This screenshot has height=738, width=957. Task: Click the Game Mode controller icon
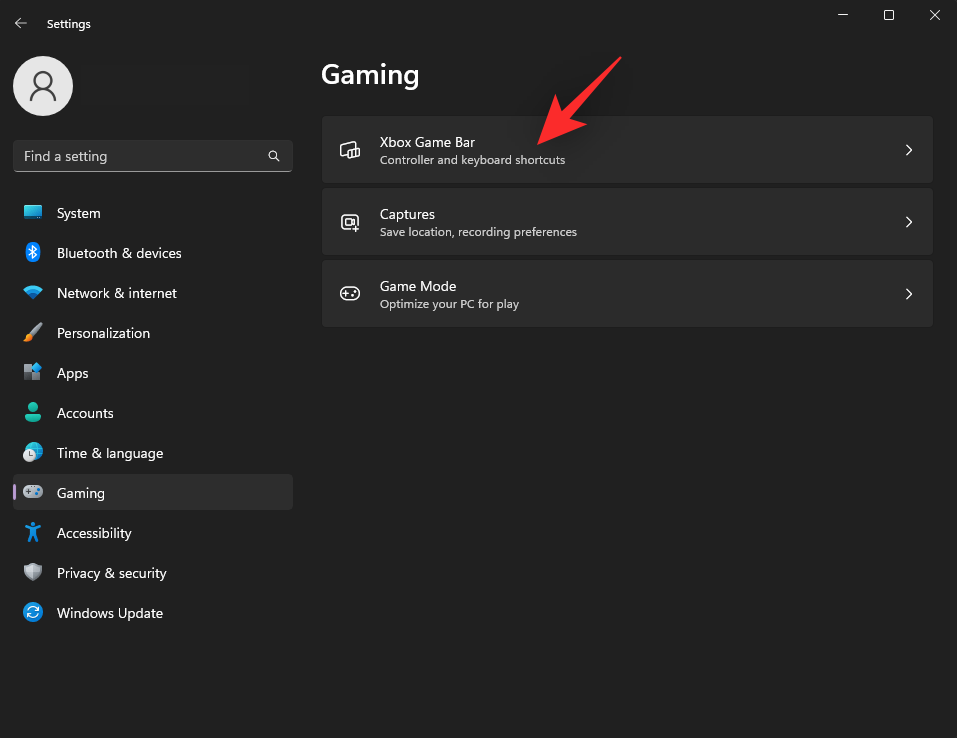click(x=349, y=293)
